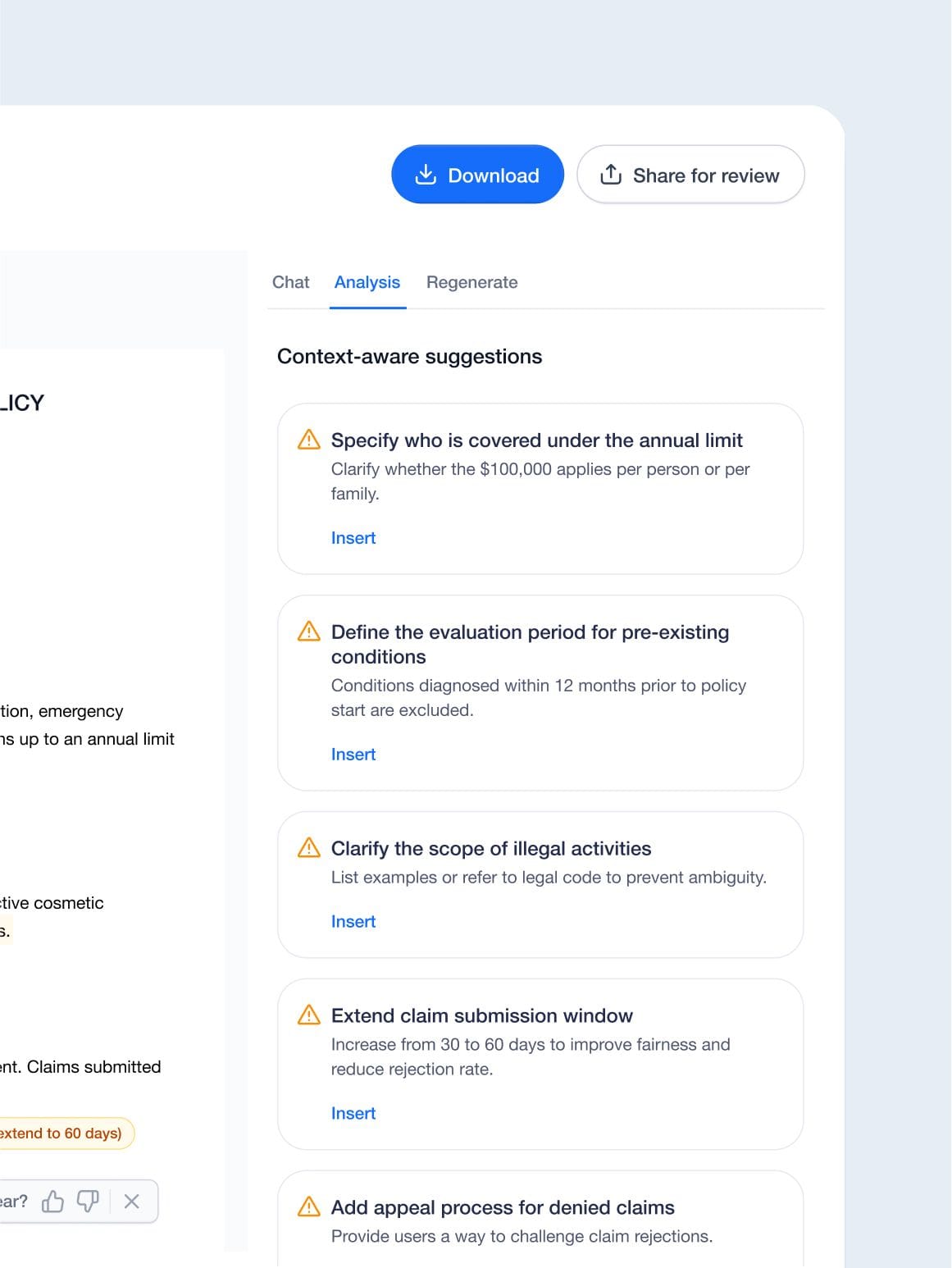Screen dimensions: 952x1268
Task: Click warning icon beside pre-existing conditions suggestion
Action: click(309, 632)
